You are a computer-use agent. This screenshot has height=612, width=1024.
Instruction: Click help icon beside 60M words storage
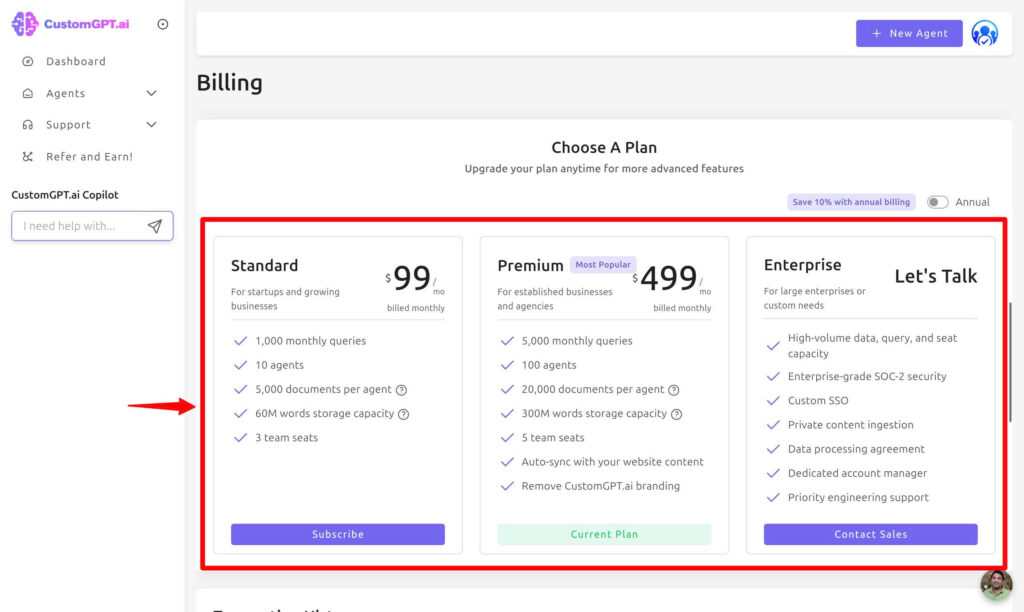pyautogui.click(x=403, y=414)
